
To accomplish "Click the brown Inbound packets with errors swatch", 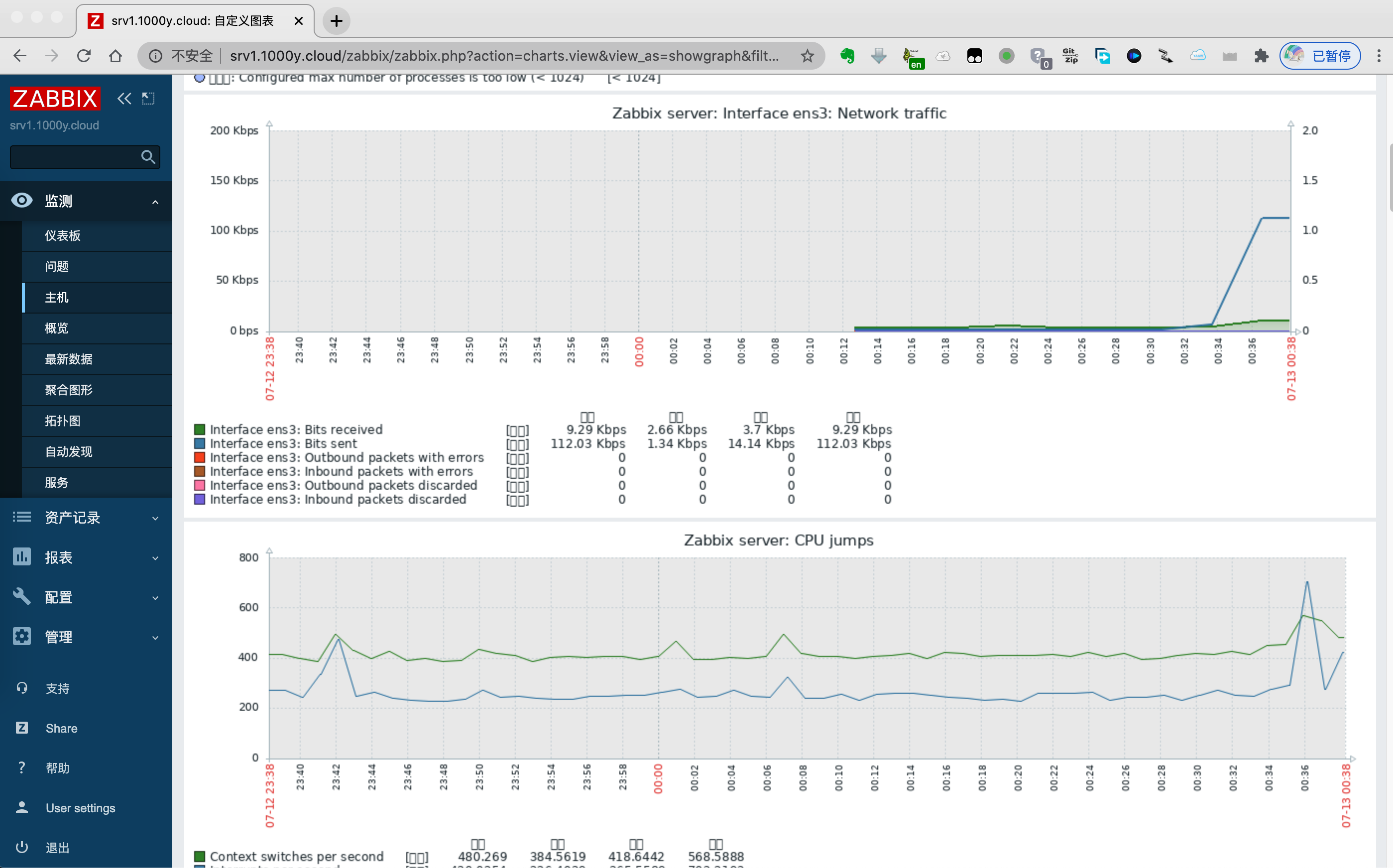I will 200,471.
